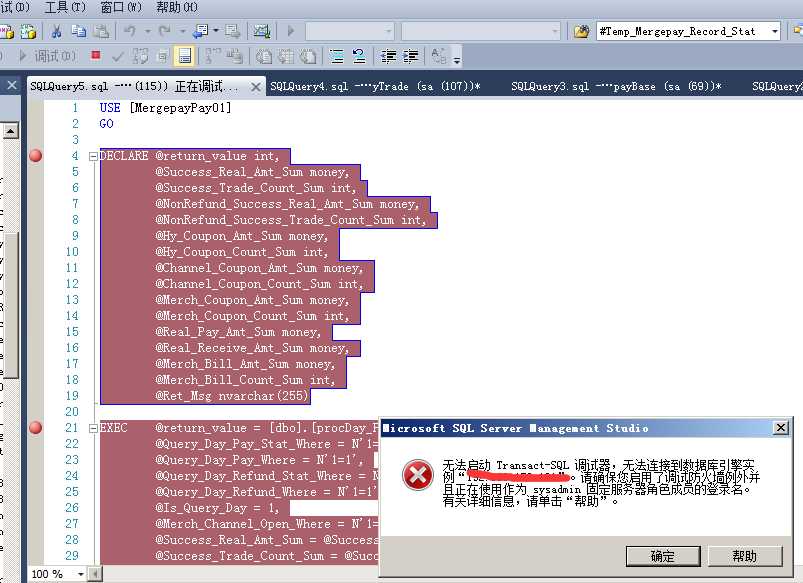
Task: Select the Results to Grid icon
Action: [x=286, y=56]
